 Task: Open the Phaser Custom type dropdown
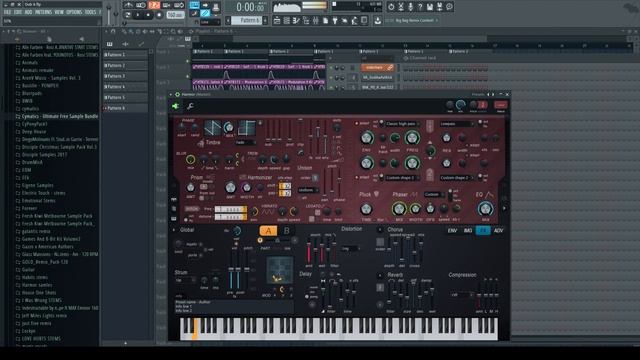click(434, 194)
